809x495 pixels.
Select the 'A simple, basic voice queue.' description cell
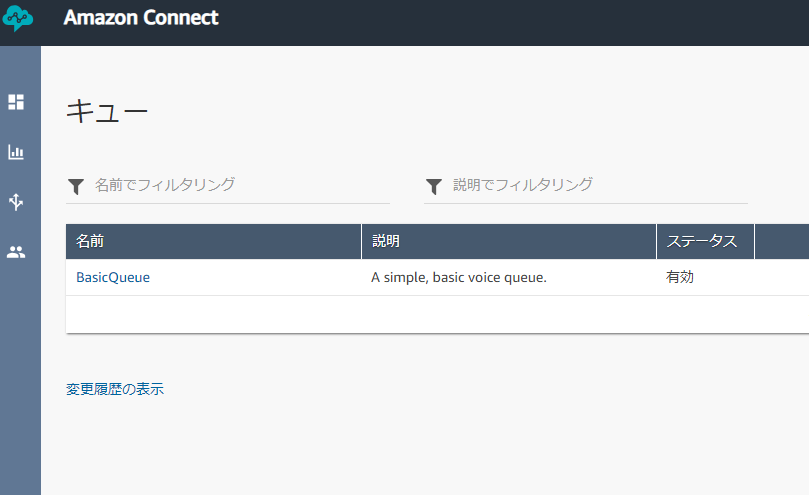[x=459, y=277]
